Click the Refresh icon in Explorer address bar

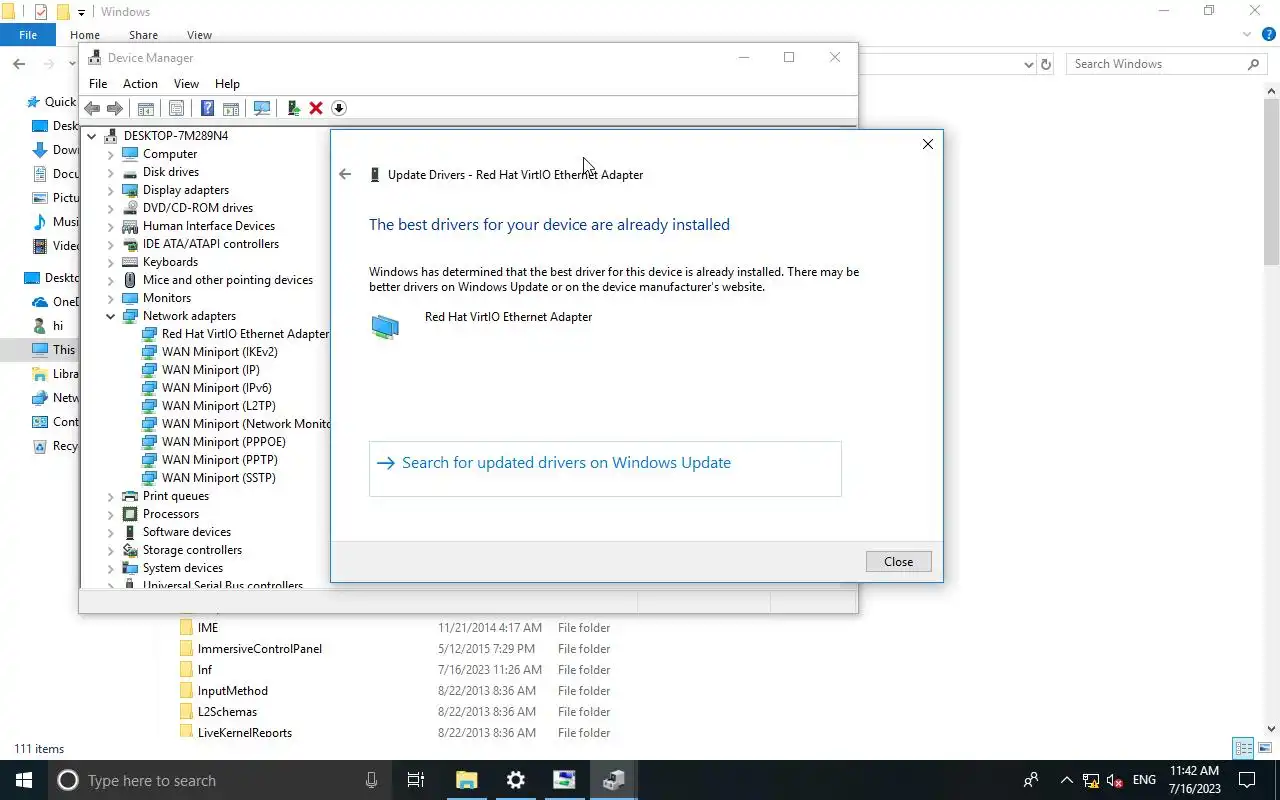(1046, 64)
